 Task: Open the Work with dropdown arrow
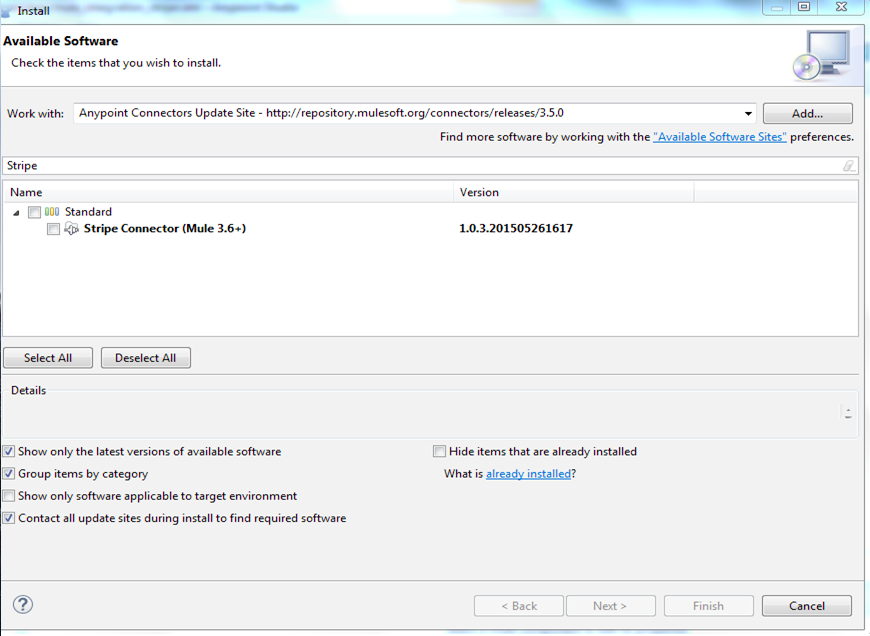(748, 114)
